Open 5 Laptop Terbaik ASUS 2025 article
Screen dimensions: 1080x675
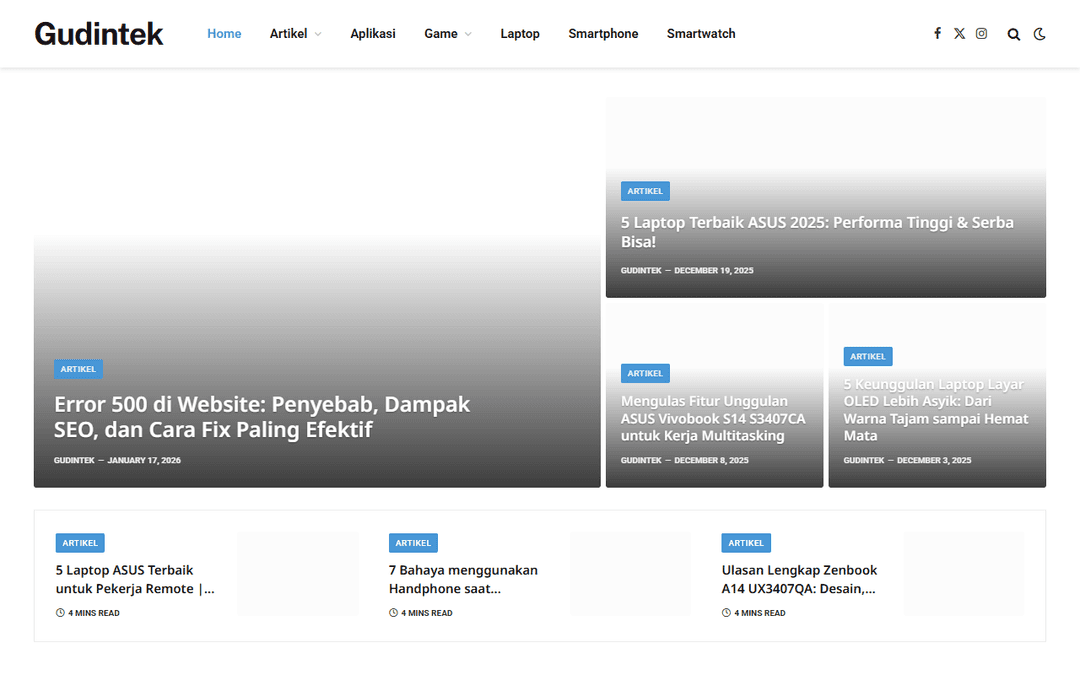click(817, 232)
